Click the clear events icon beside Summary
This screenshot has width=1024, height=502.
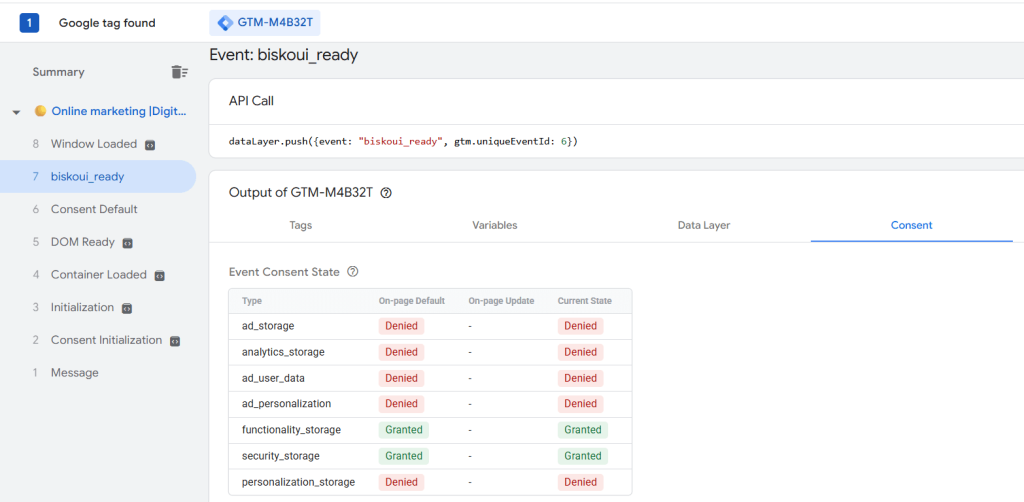(179, 72)
